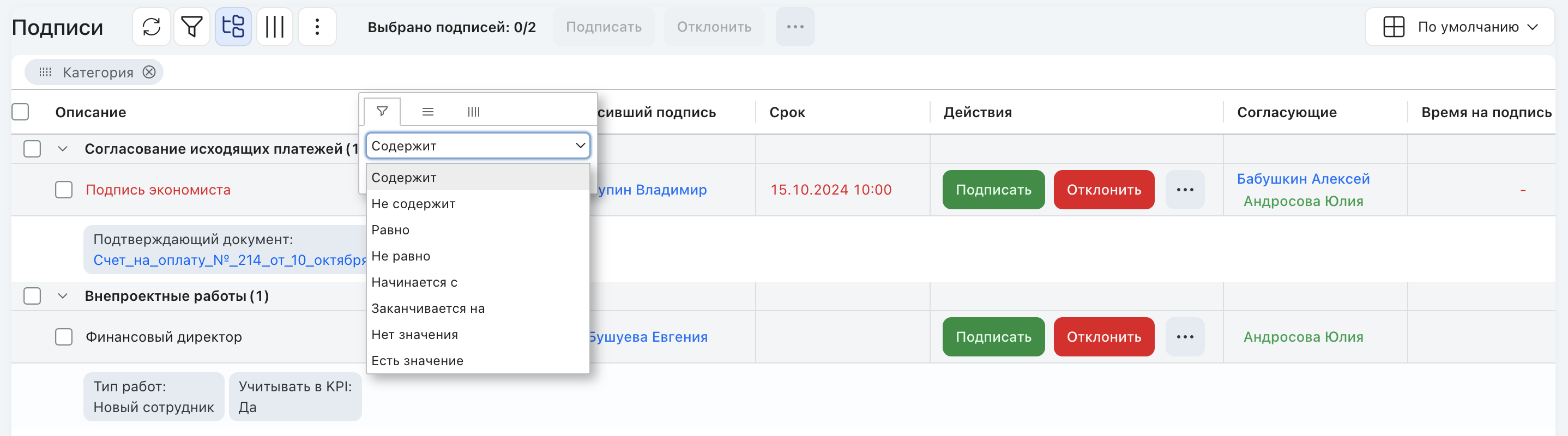Viewport: 1568px width, 436px height.
Task: Click the layout grid icon by По умолчанию
Action: [1394, 27]
